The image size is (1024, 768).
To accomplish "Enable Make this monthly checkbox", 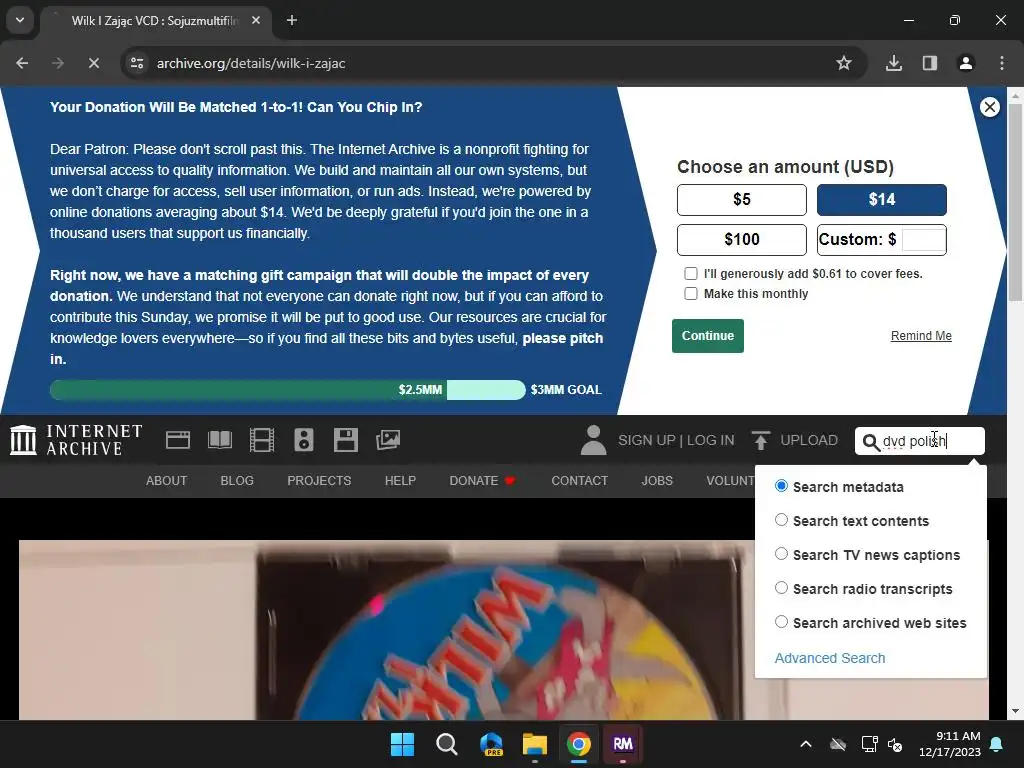I will coord(691,294).
